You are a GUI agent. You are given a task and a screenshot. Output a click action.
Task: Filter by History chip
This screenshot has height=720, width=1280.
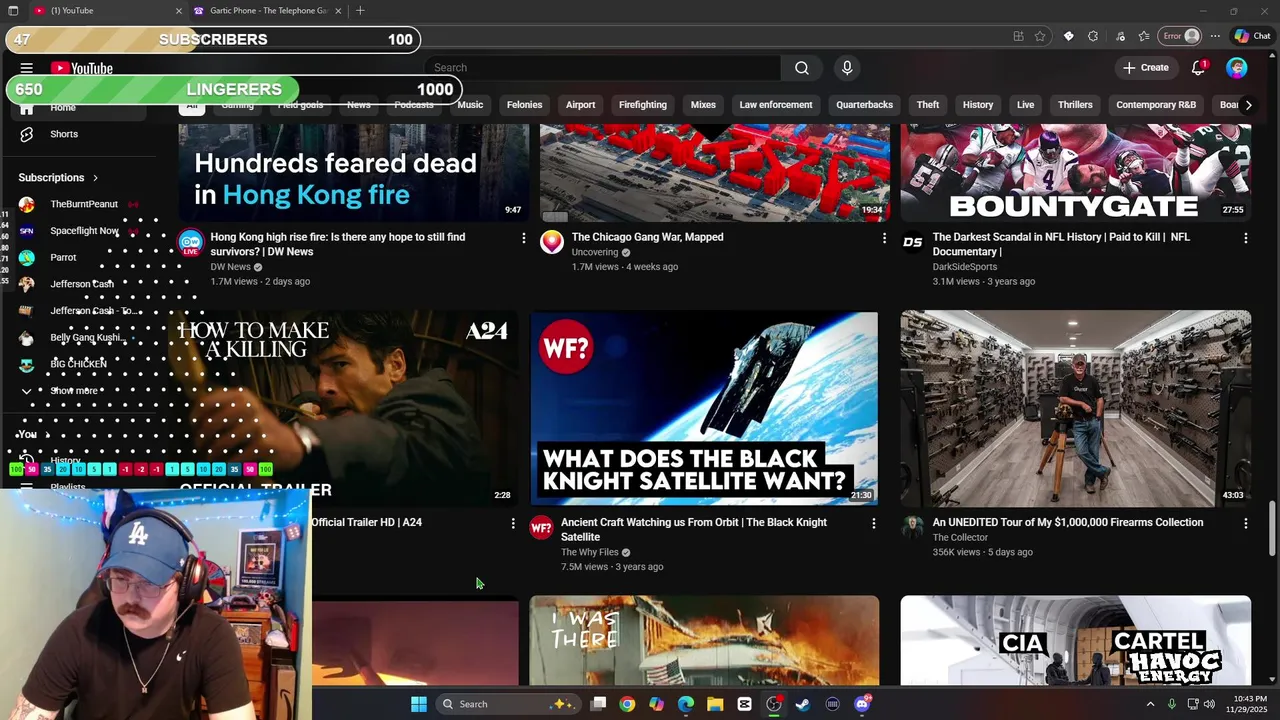click(978, 105)
